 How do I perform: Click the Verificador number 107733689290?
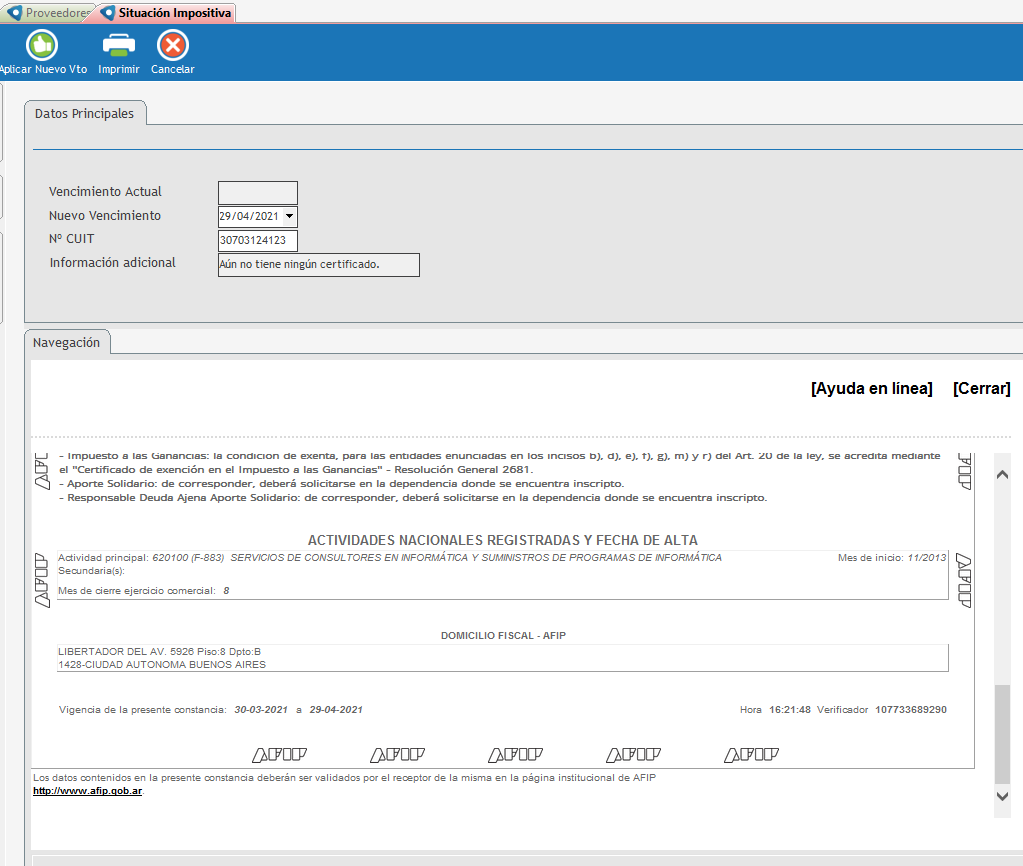click(910, 709)
